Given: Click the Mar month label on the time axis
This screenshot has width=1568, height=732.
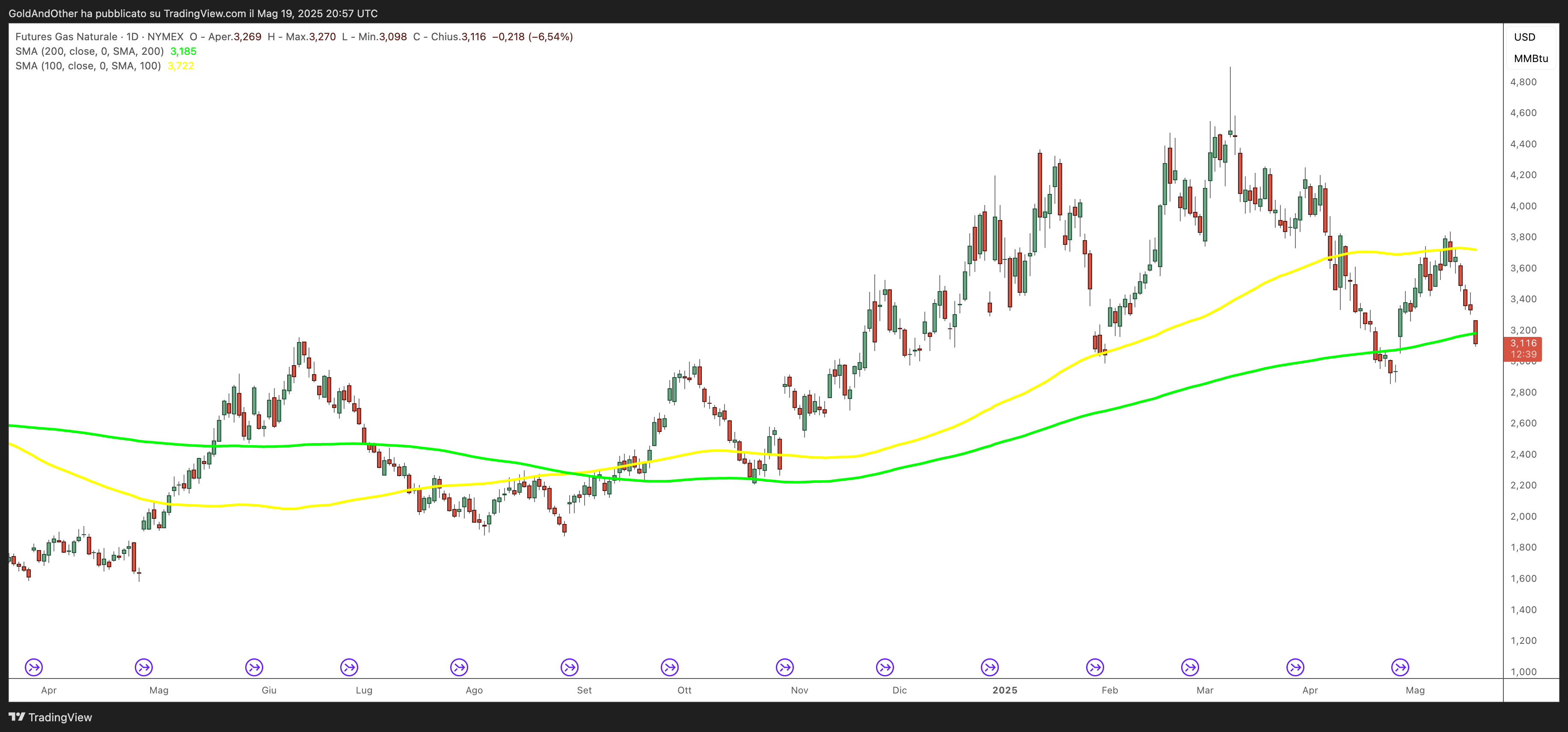Looking at the screenshot, I should (1205, 690).
